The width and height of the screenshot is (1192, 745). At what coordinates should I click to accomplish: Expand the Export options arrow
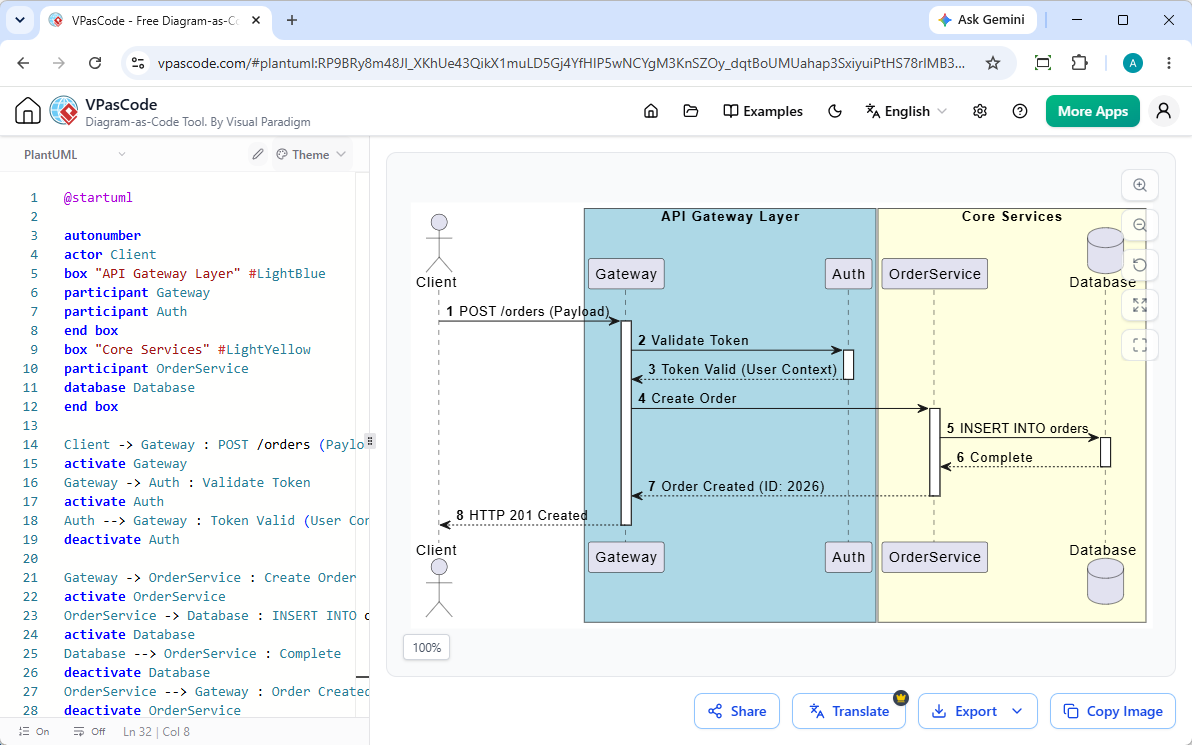(1017, 712)
